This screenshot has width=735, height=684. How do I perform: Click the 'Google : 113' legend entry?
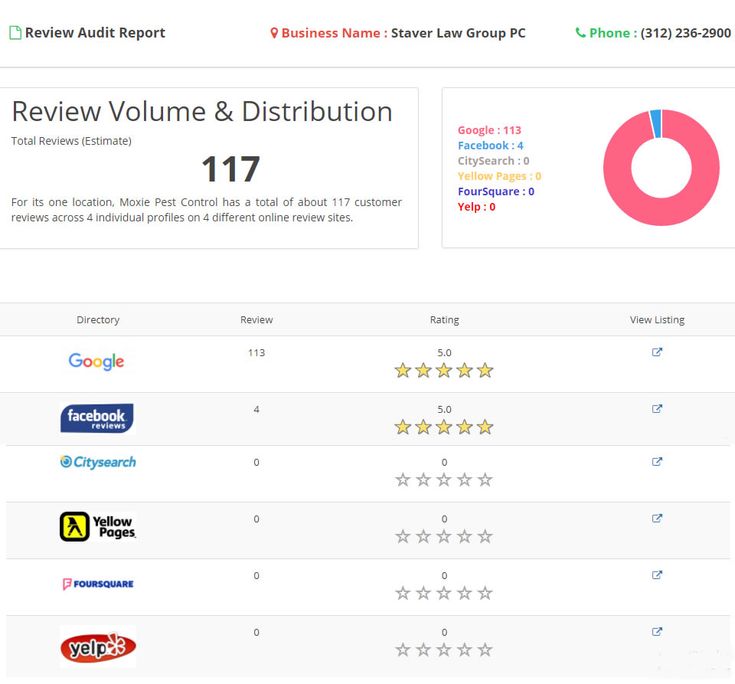pos(489,130)
